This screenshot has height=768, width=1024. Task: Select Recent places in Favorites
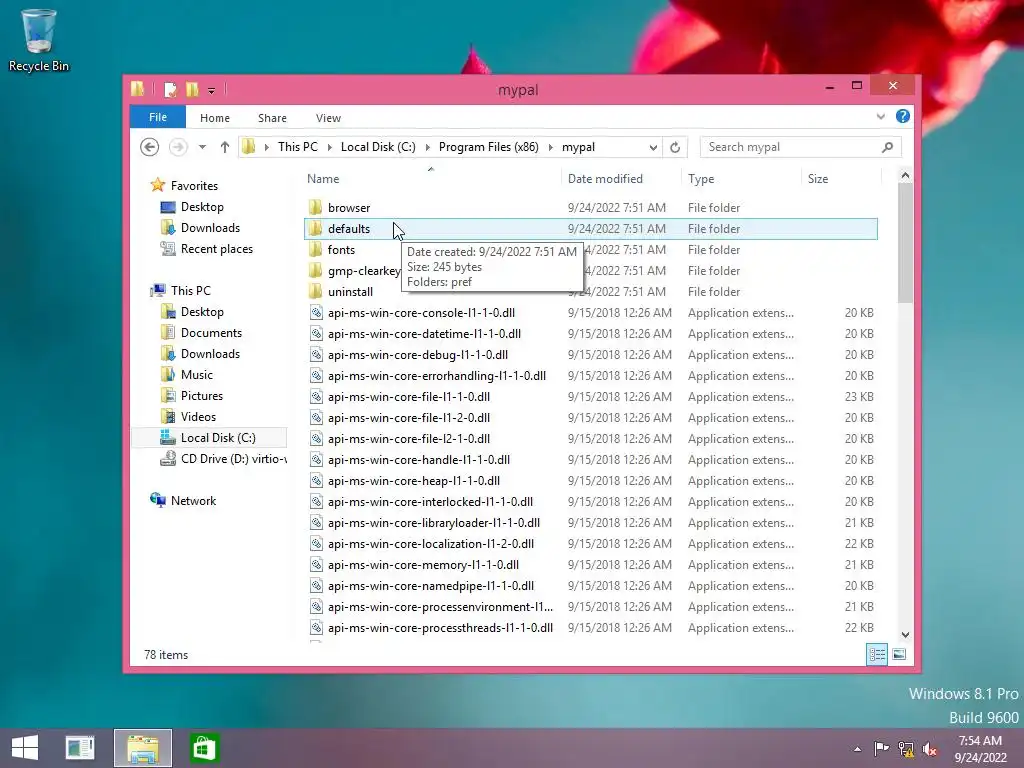pos(216,249)
